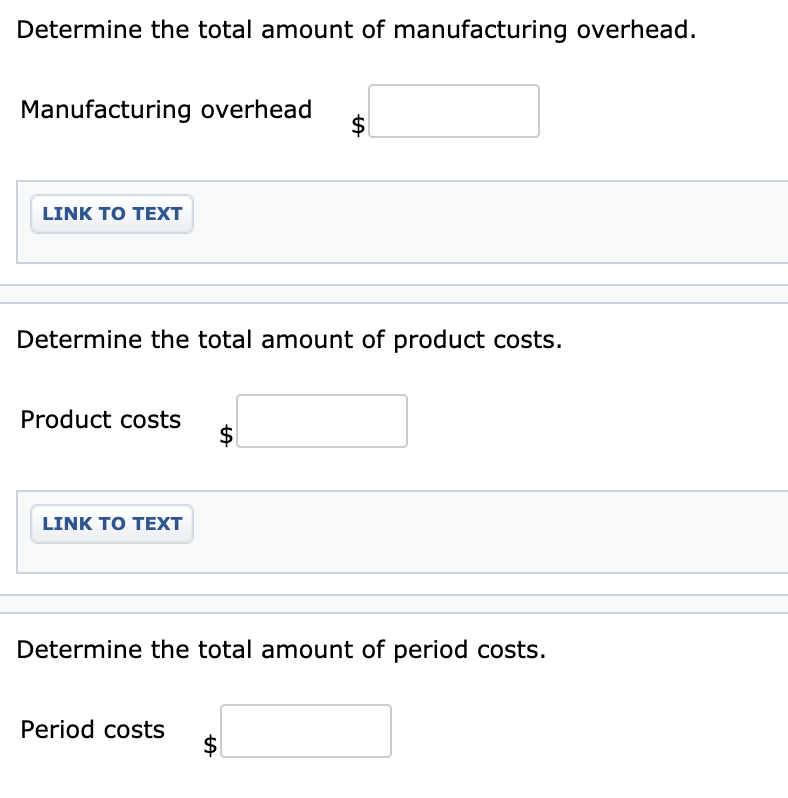Click the 'Determine total period costs' heading
The image size is (788, 798).
pyautogui.click(x=281, y=650)
